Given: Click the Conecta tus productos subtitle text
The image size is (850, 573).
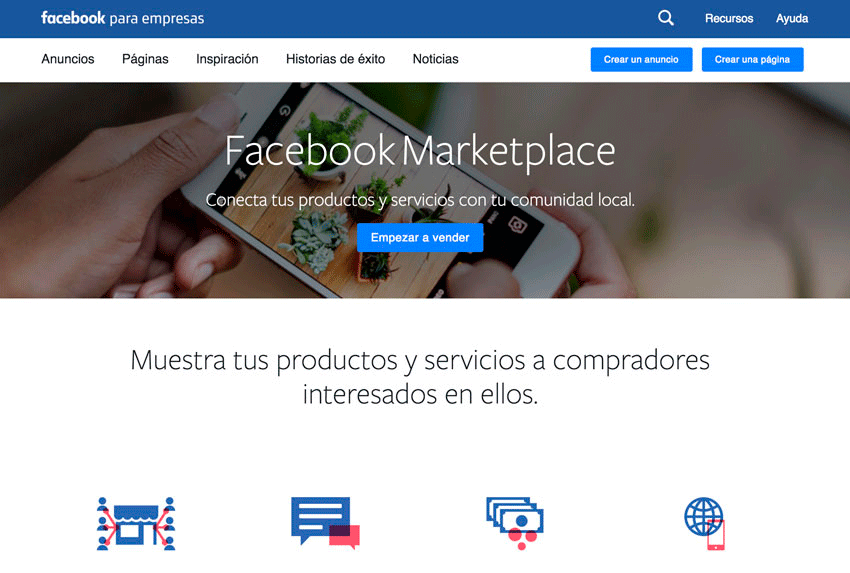Looking at the screenshot, I should click(x=420, y=200).
